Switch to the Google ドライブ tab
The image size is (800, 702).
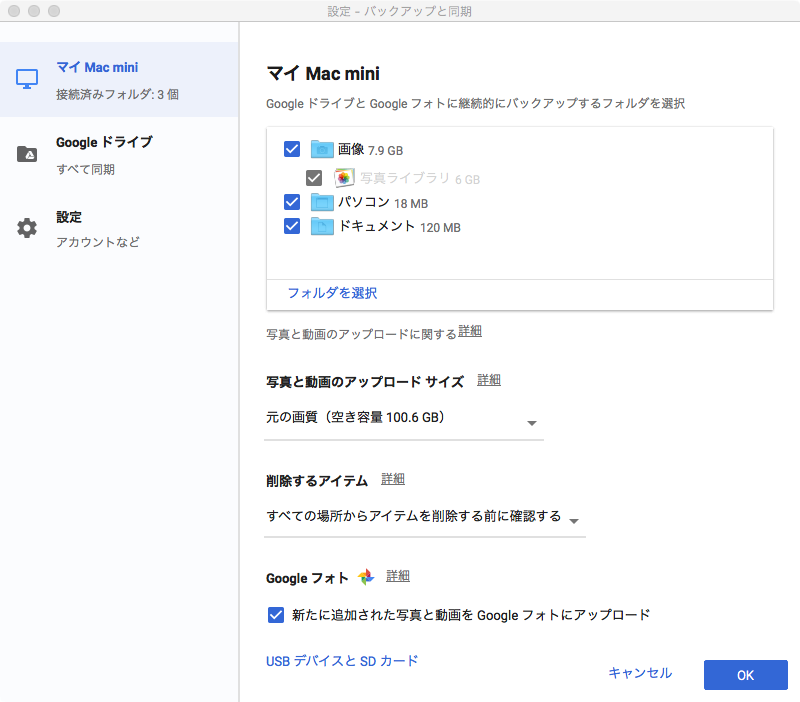tap(104, 154)
